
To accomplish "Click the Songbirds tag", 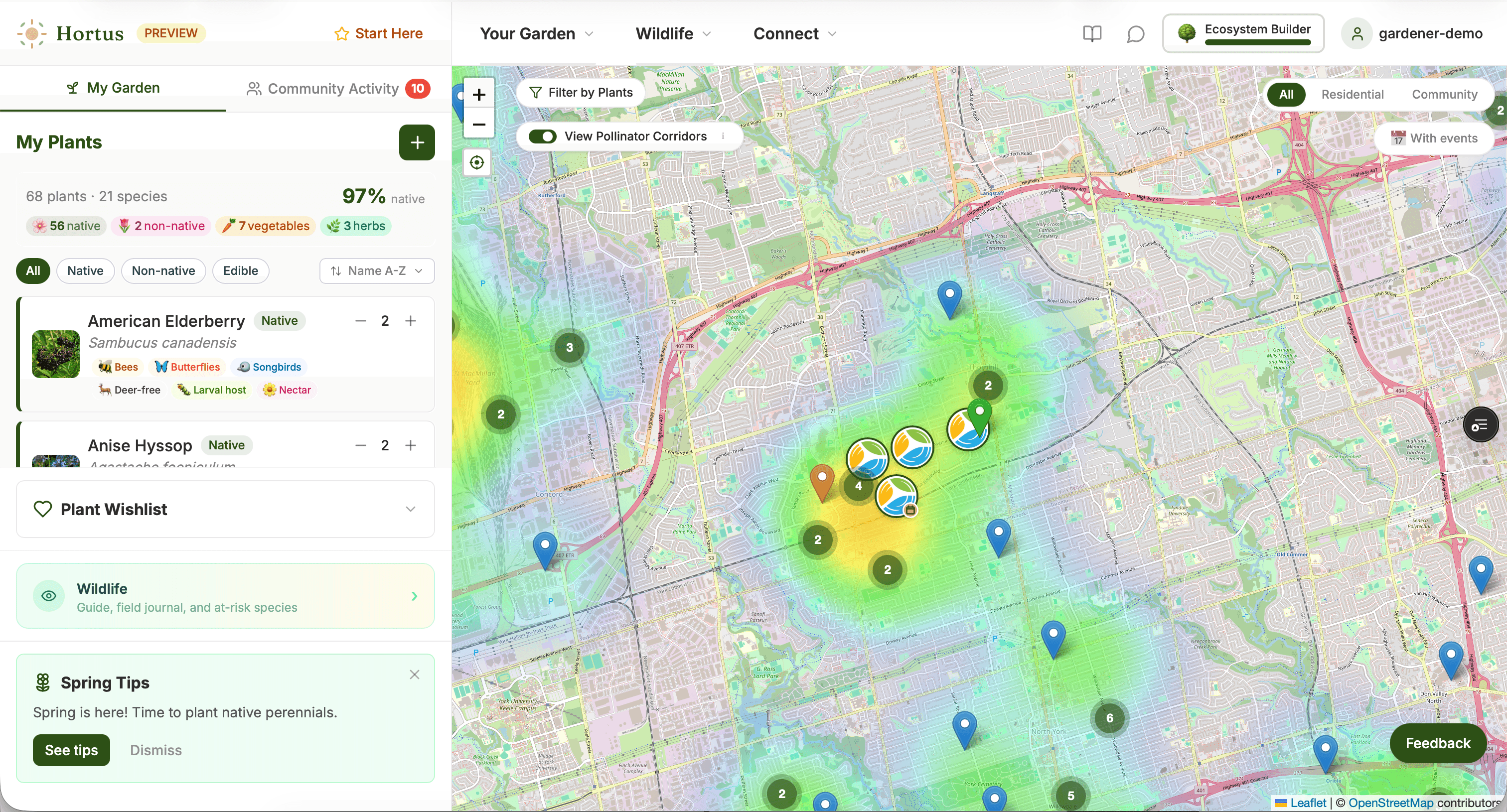I will [x=270, y=367].
